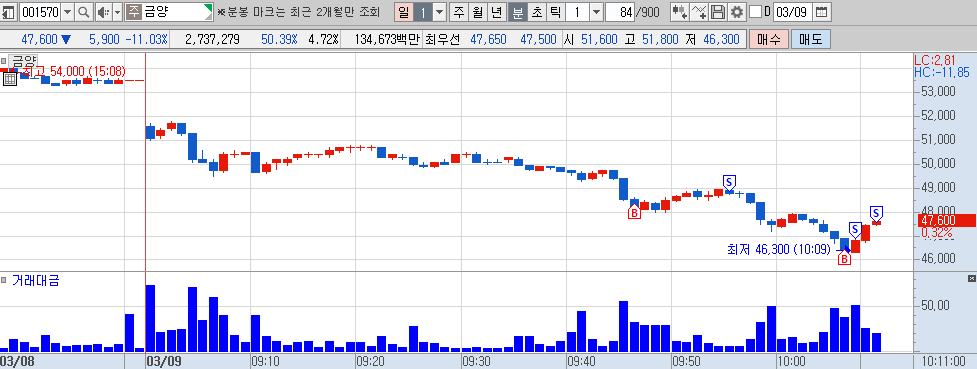This screenshot has width=977, height=369.
Task: Click the stock code input 001570
Action: pyautogui.click(x=41, y=11)
